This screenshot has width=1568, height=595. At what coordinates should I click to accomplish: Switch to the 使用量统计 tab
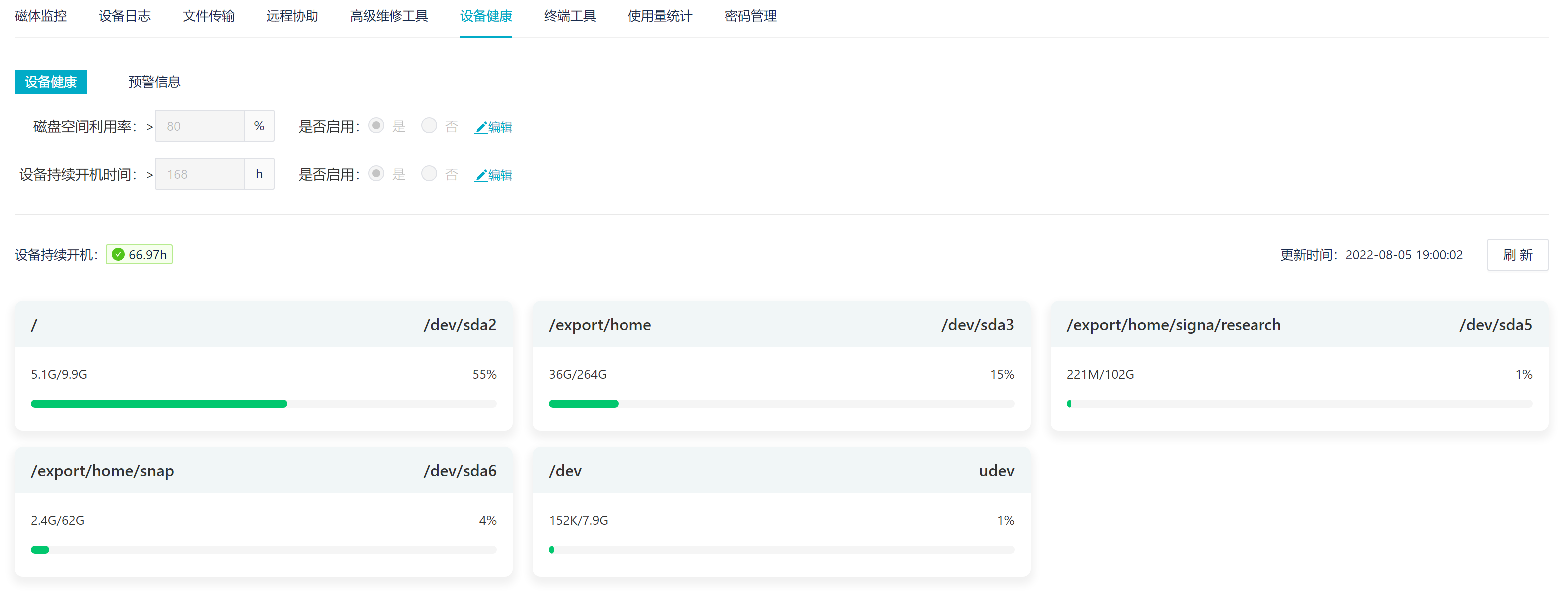point(660,16)
